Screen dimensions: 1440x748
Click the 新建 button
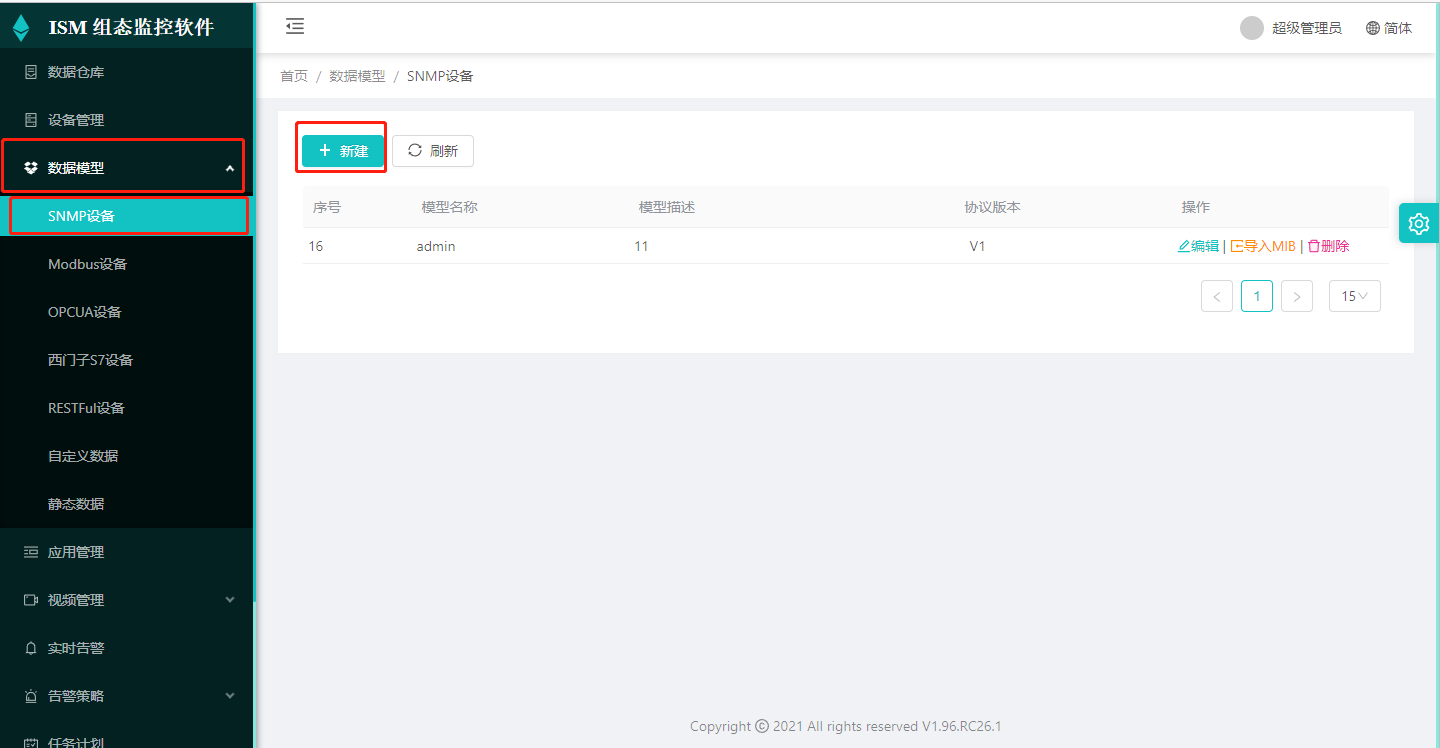tap(343, 151)
